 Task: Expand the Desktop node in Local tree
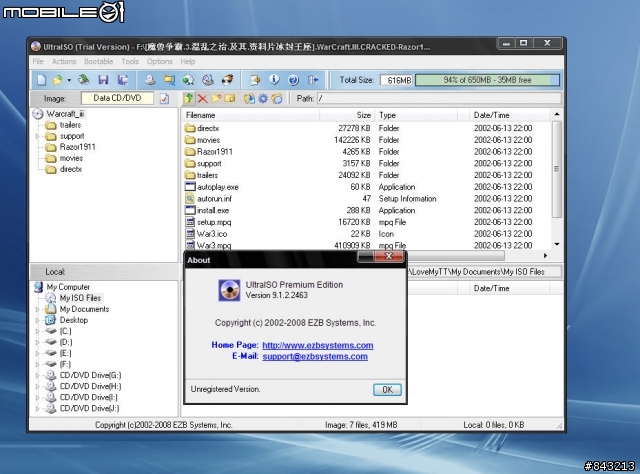point(38,320)
